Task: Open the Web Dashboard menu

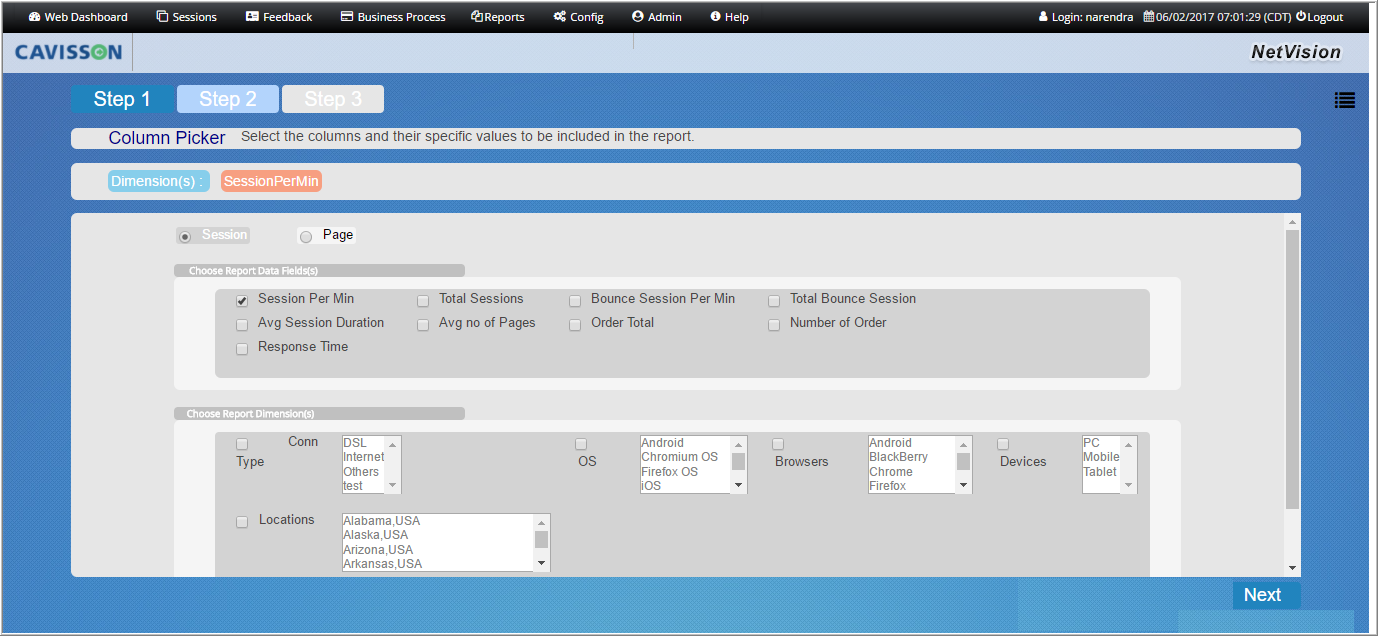Action: click(x=78, y=17)
